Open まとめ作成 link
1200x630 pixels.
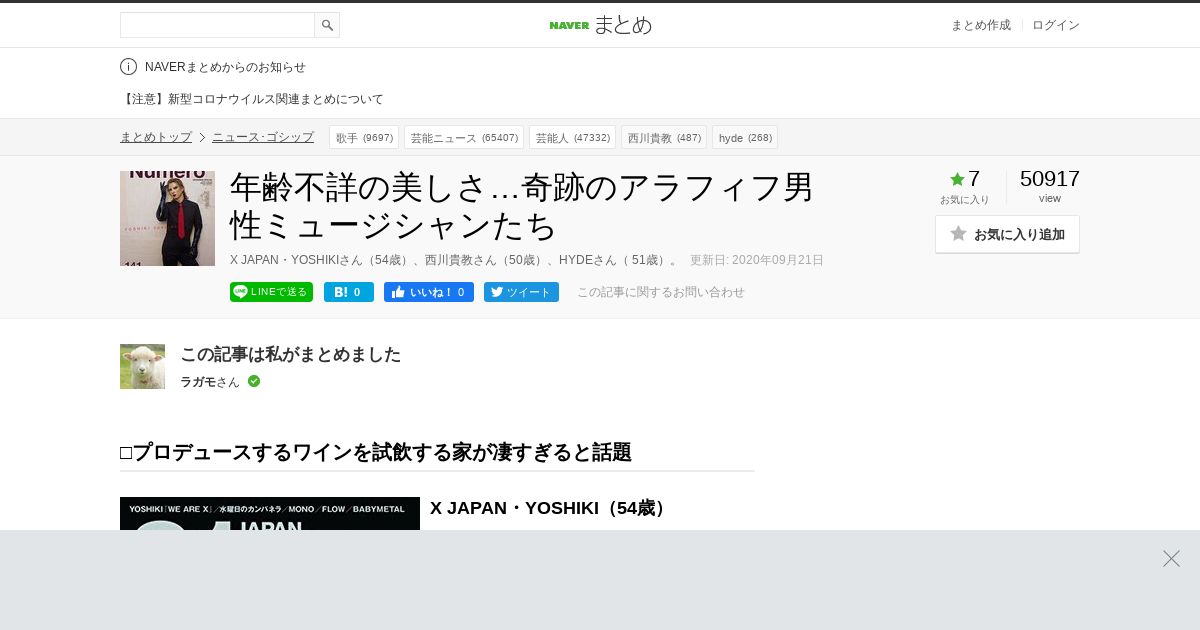pos(980,25)
